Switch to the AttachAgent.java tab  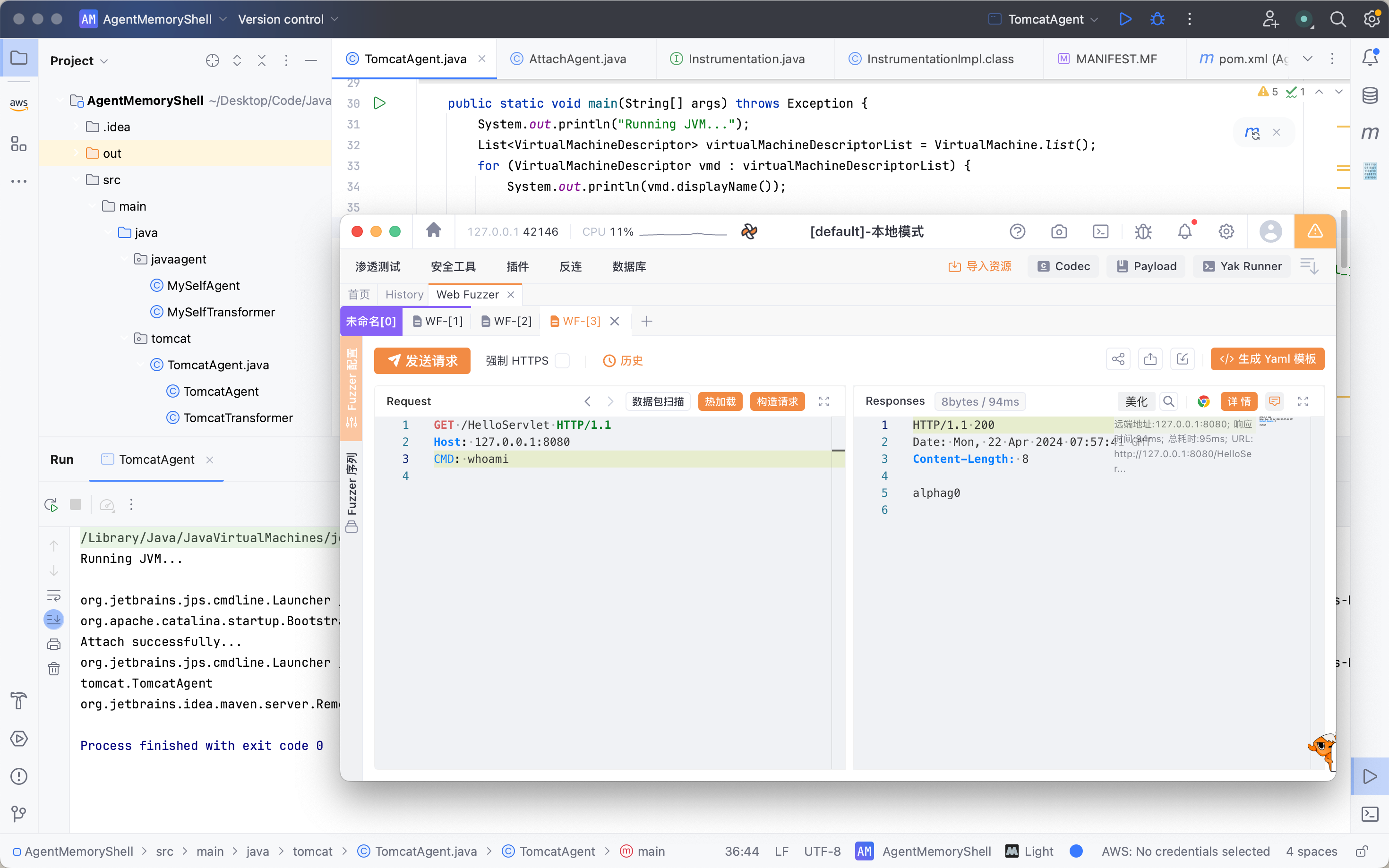[576, 59]
